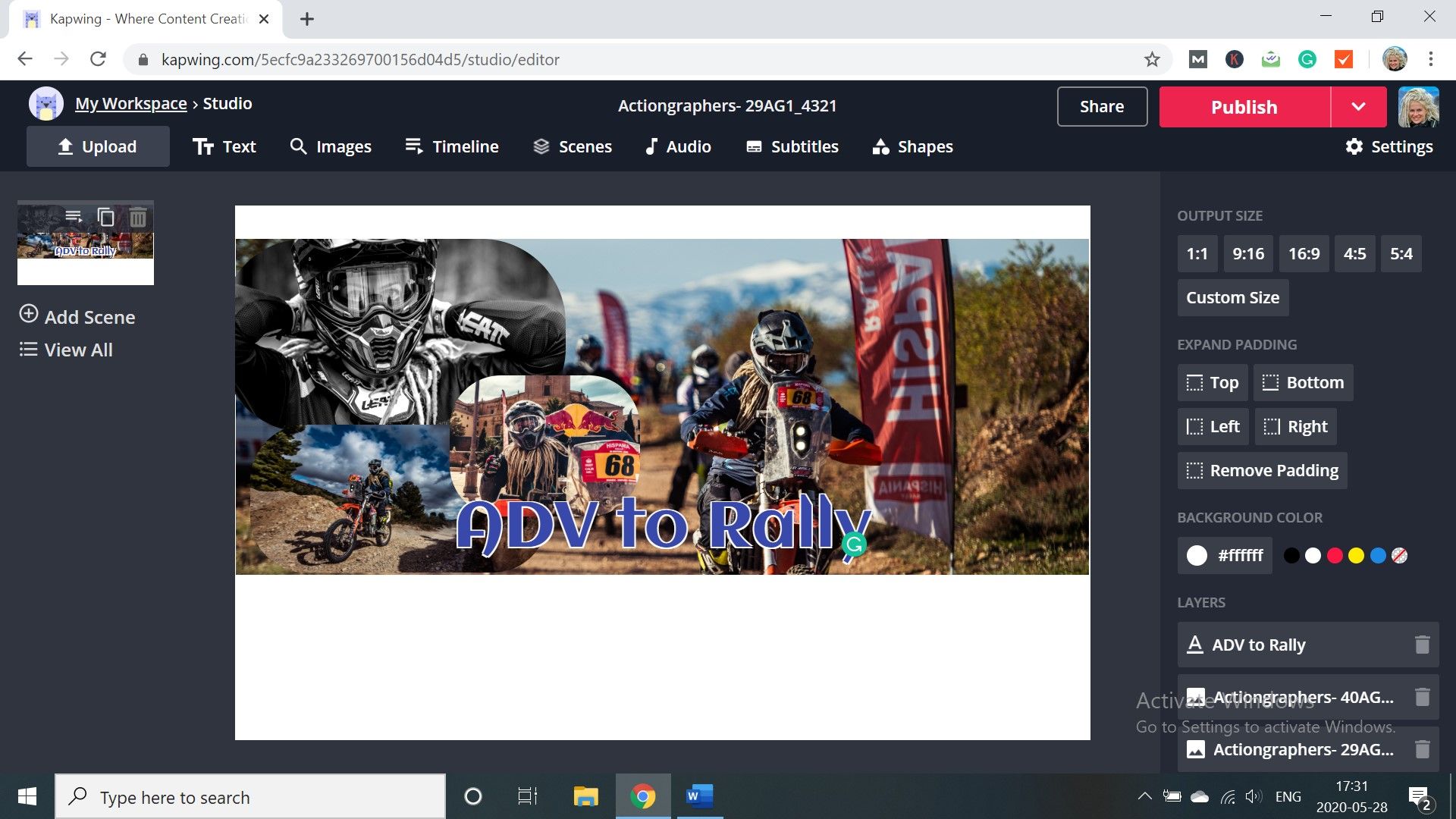This screenshot has width=1456, height=819.
Task: Open Chrome's three-dot menu
Action: tap(1430, 59)
